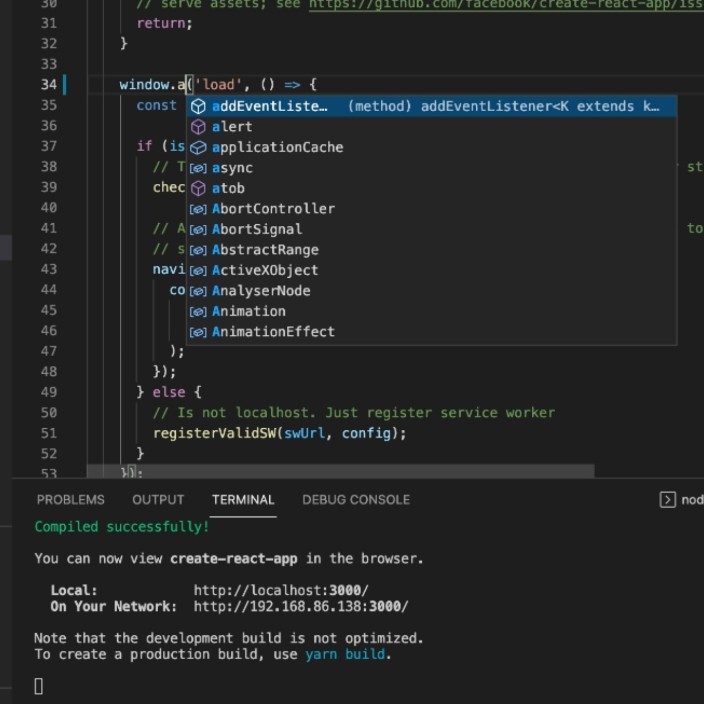This screenshot has width=704, height=704.
Task: Click the method icon beside addEventListener suggestion
Action: coord(198,106)
